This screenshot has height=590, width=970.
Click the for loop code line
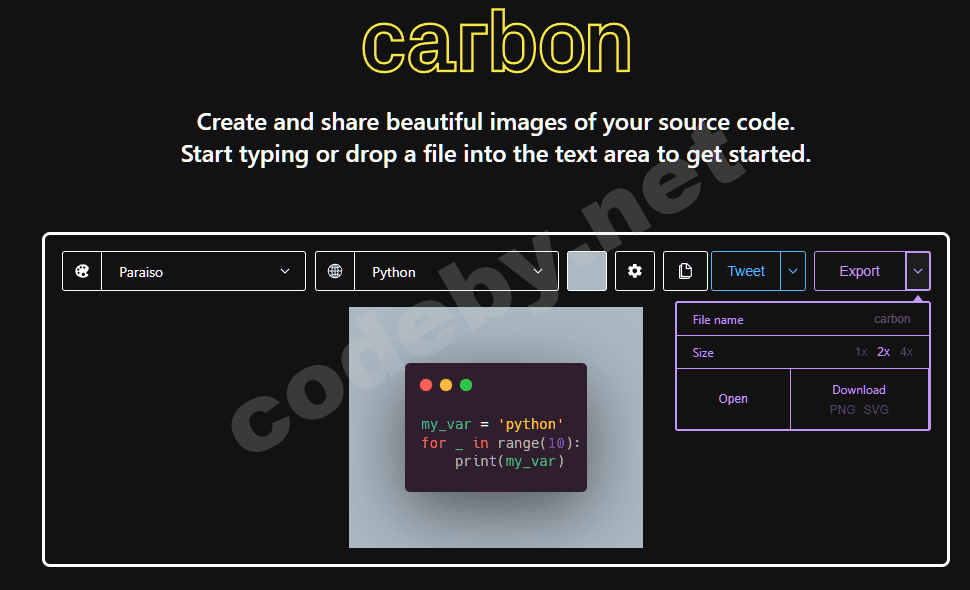[x=500, y=443]
